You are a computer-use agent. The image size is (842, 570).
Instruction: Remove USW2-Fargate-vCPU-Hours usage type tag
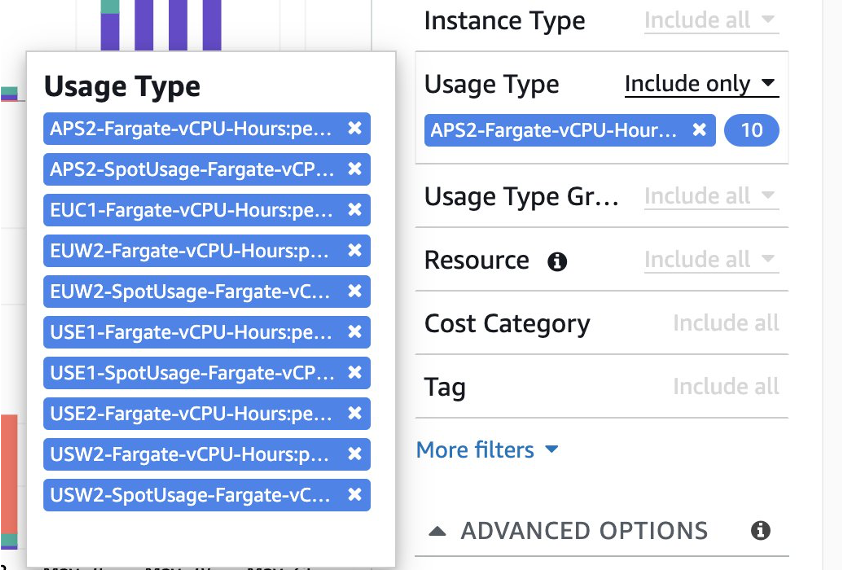(354, 454)
